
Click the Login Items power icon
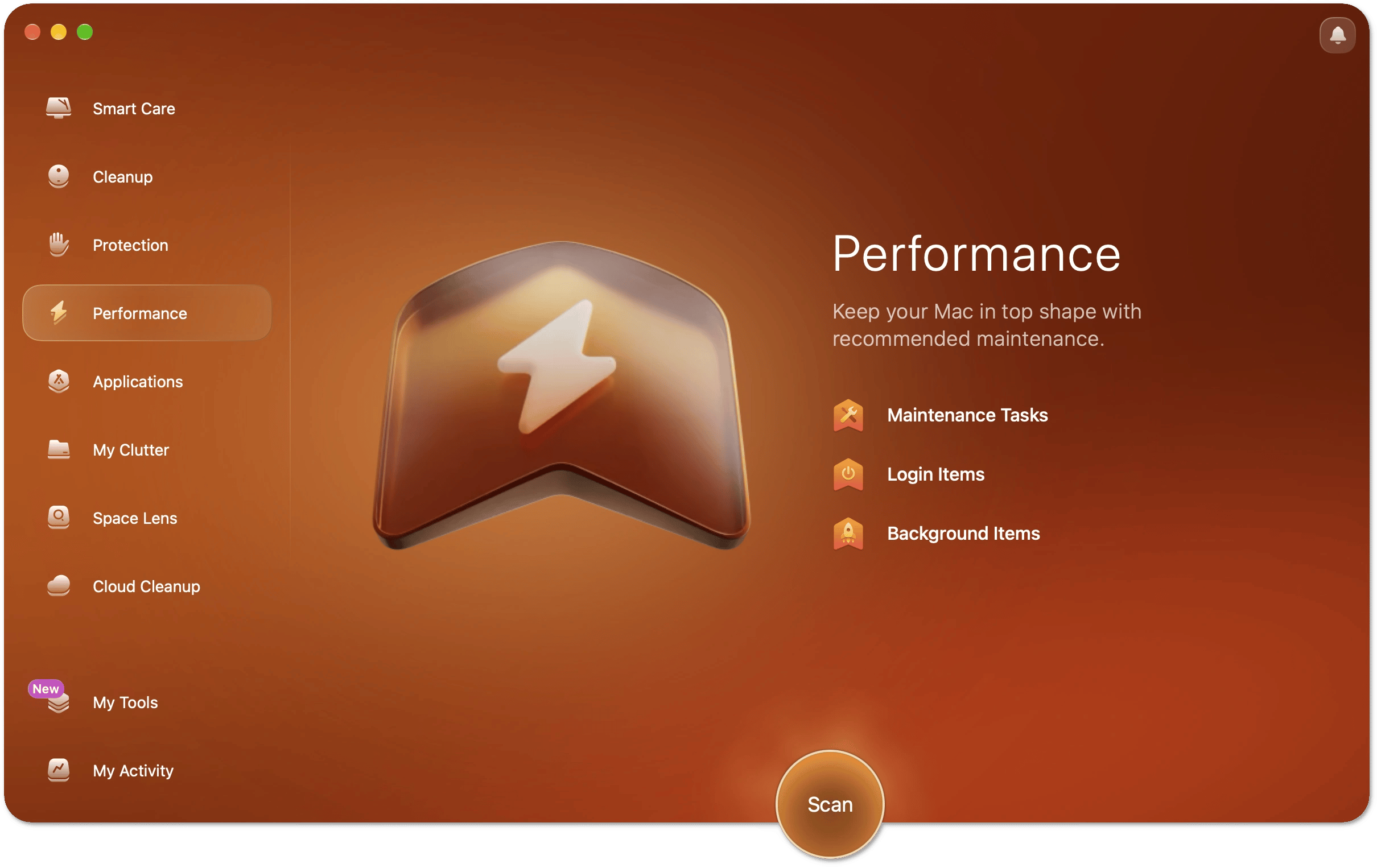(x=848, y=474)
